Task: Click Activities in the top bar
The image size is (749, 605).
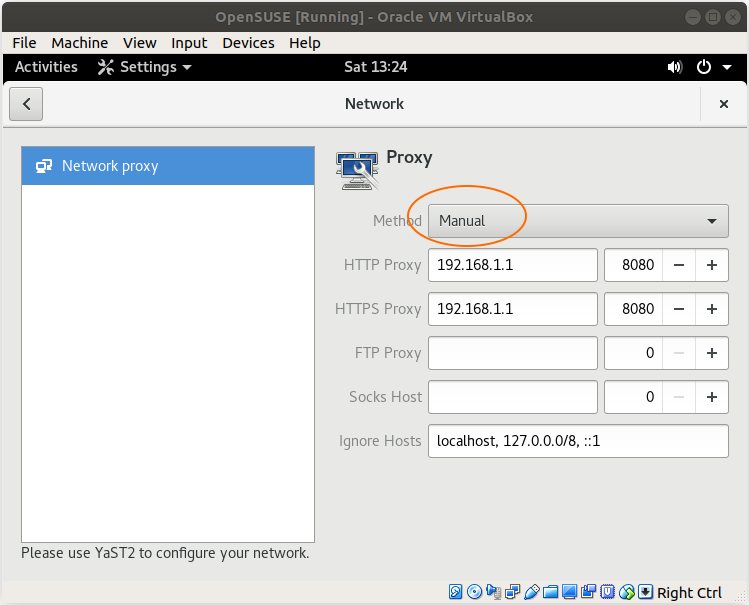Action: click(46, 67)
